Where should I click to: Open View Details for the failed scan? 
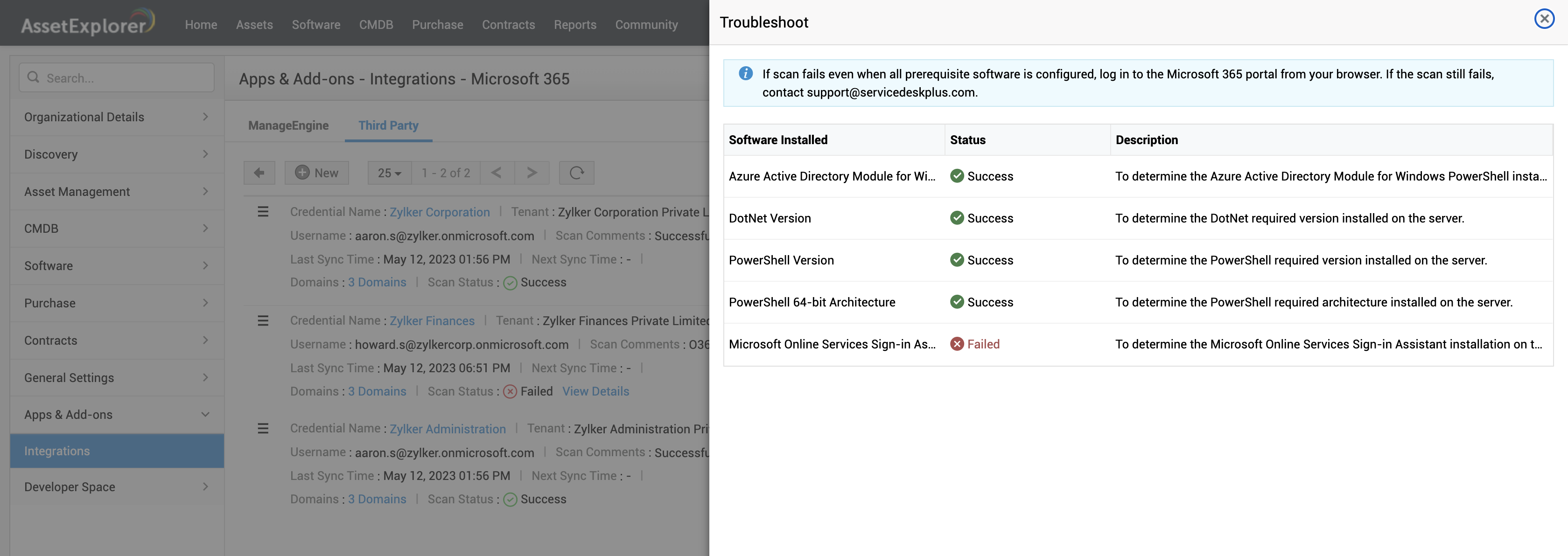coord(595,391)
